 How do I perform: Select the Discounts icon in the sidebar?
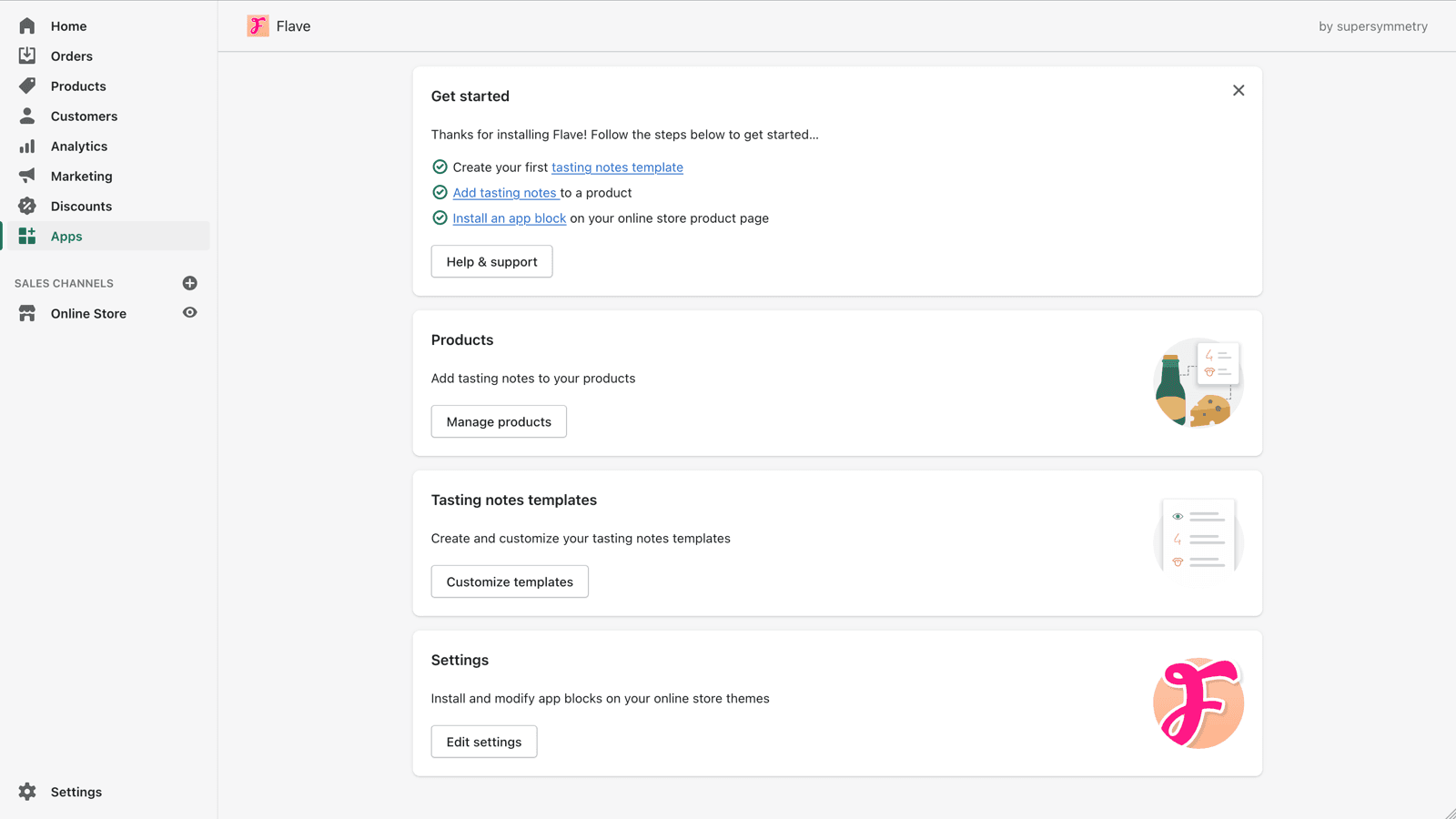[x=26, y=206]
